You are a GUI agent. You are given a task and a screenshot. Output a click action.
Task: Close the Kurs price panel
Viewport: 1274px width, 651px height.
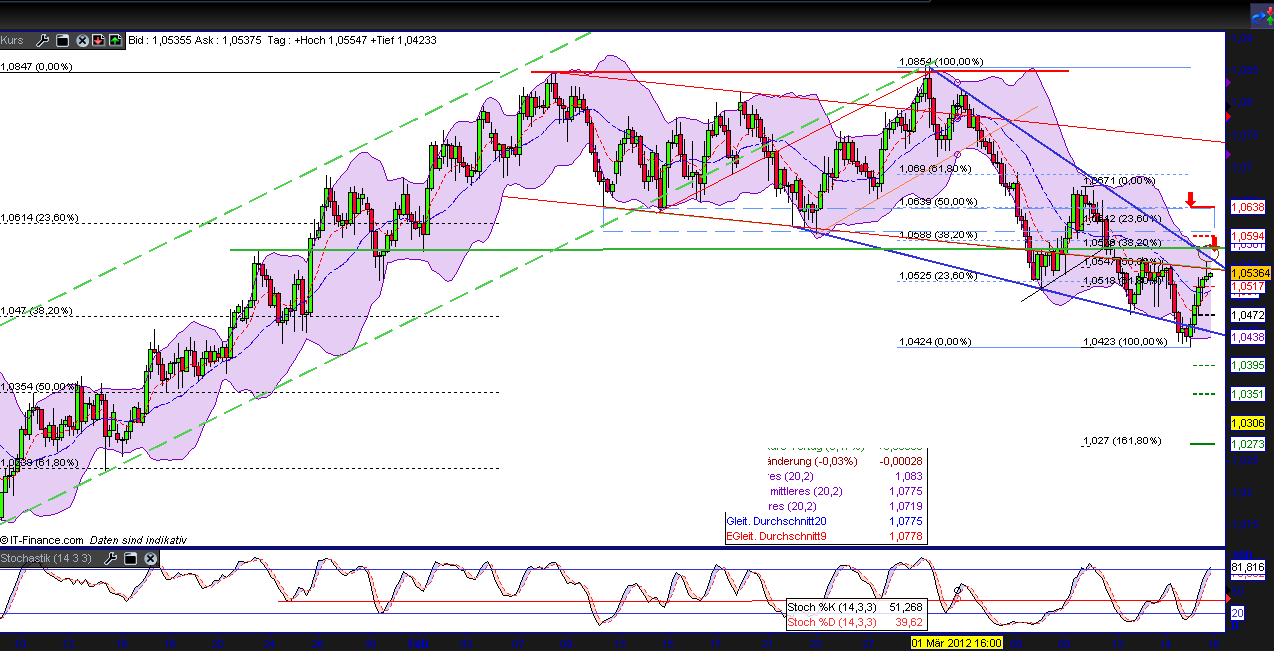click(83, 40)
